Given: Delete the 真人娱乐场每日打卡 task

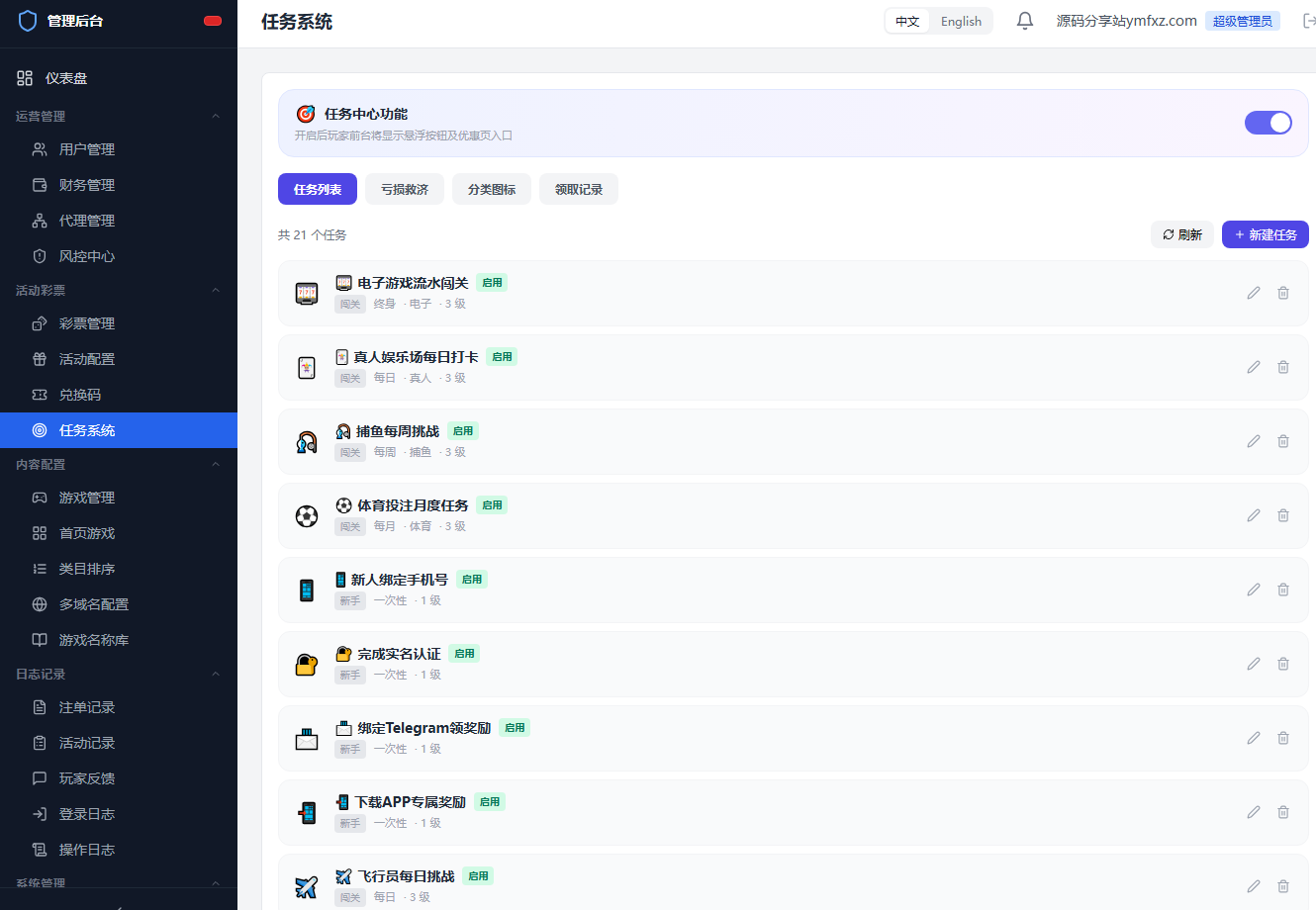Looking at the screenshot, I should click(x=1283, y=367).
